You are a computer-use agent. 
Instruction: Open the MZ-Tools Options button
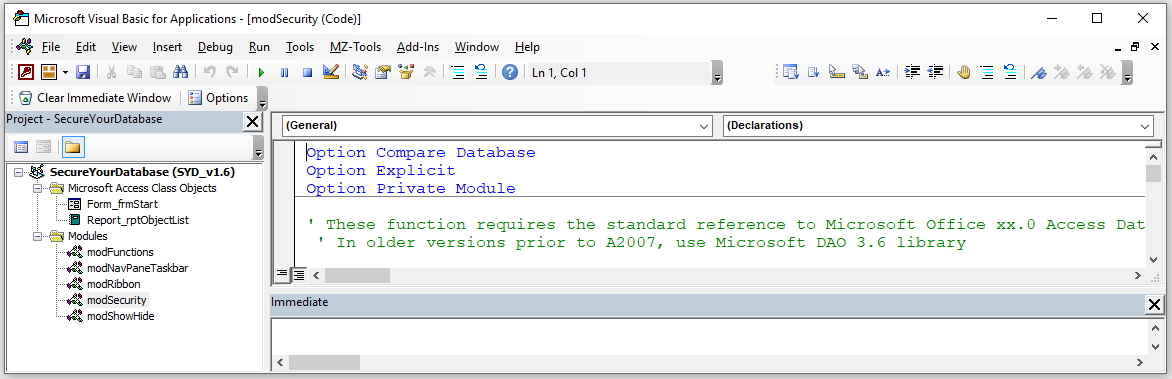coord(218,98)
